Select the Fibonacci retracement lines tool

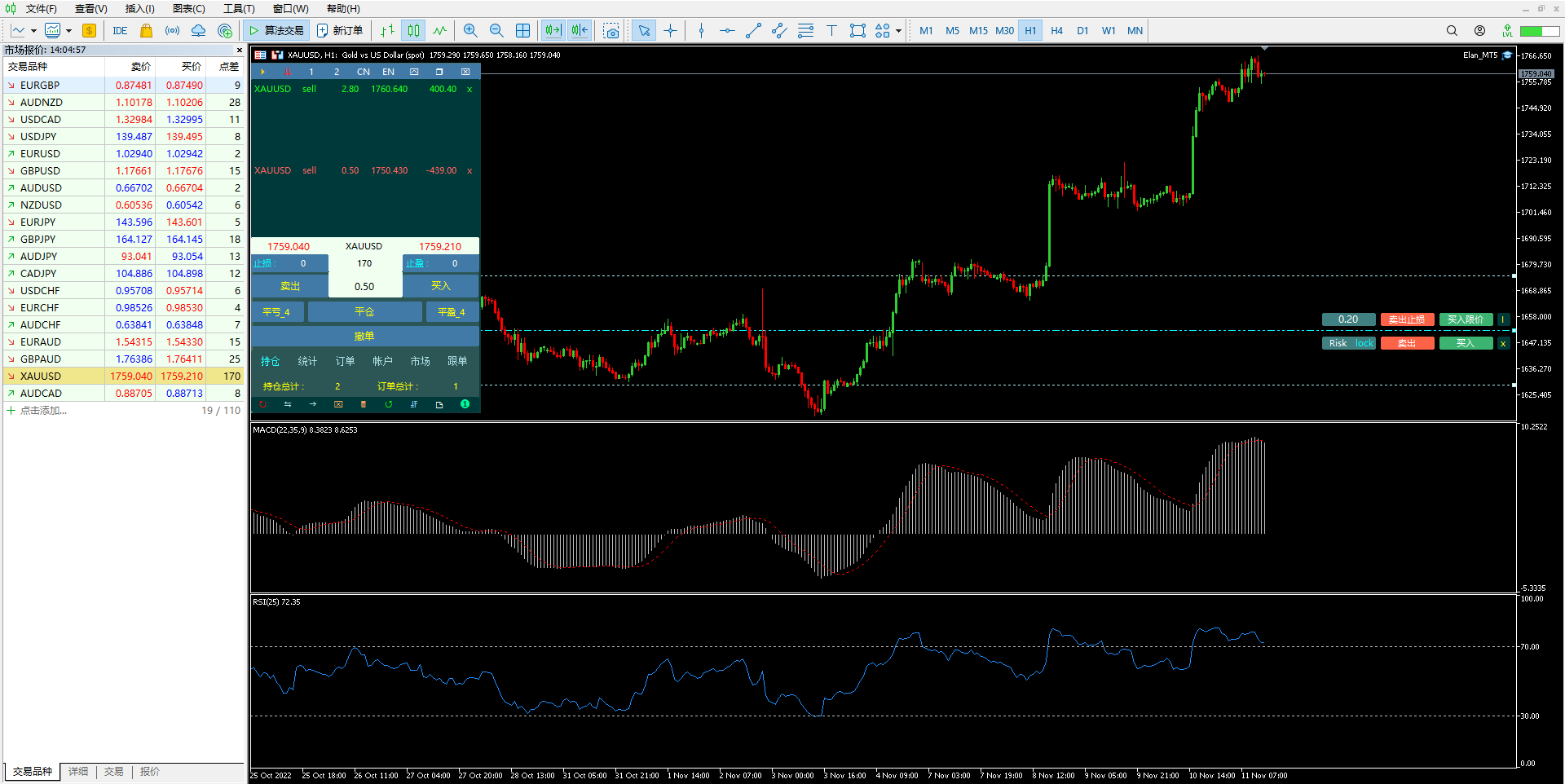[x=805, y=31]
